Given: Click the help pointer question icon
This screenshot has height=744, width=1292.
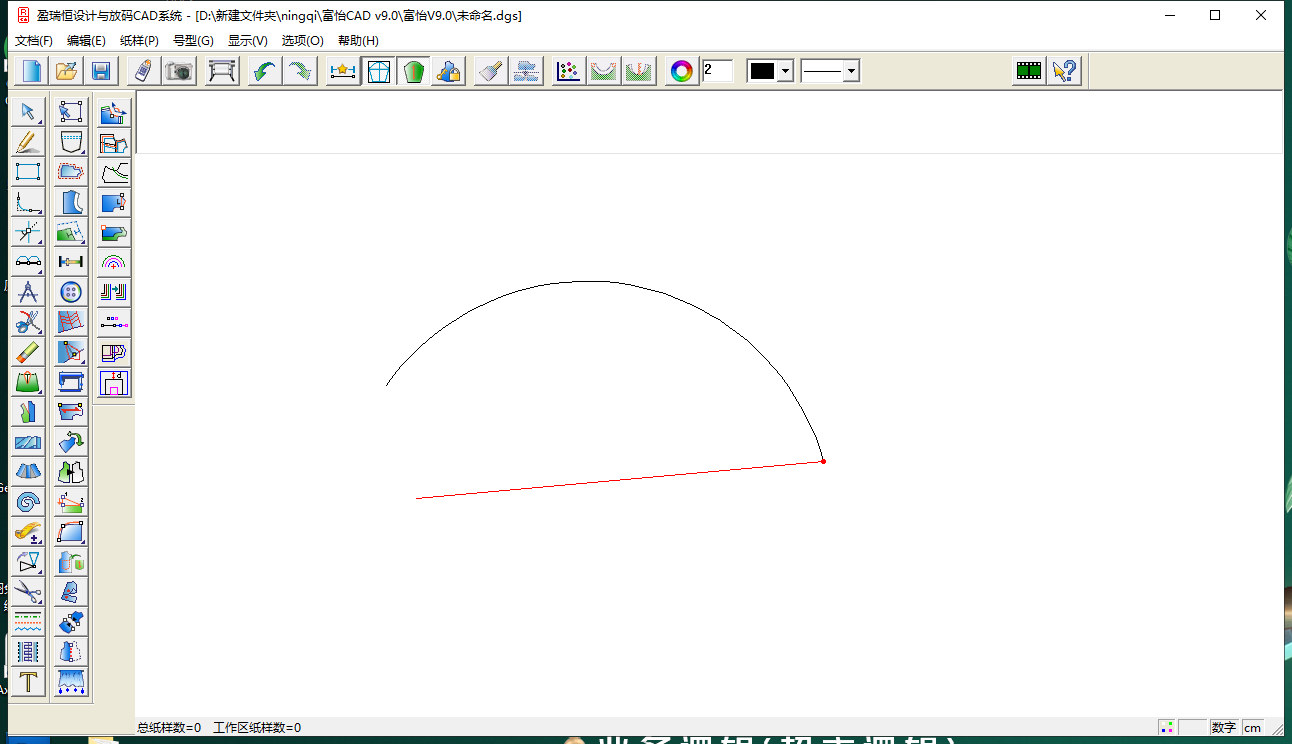Looking at the screenshot, I should (1065, 71).
